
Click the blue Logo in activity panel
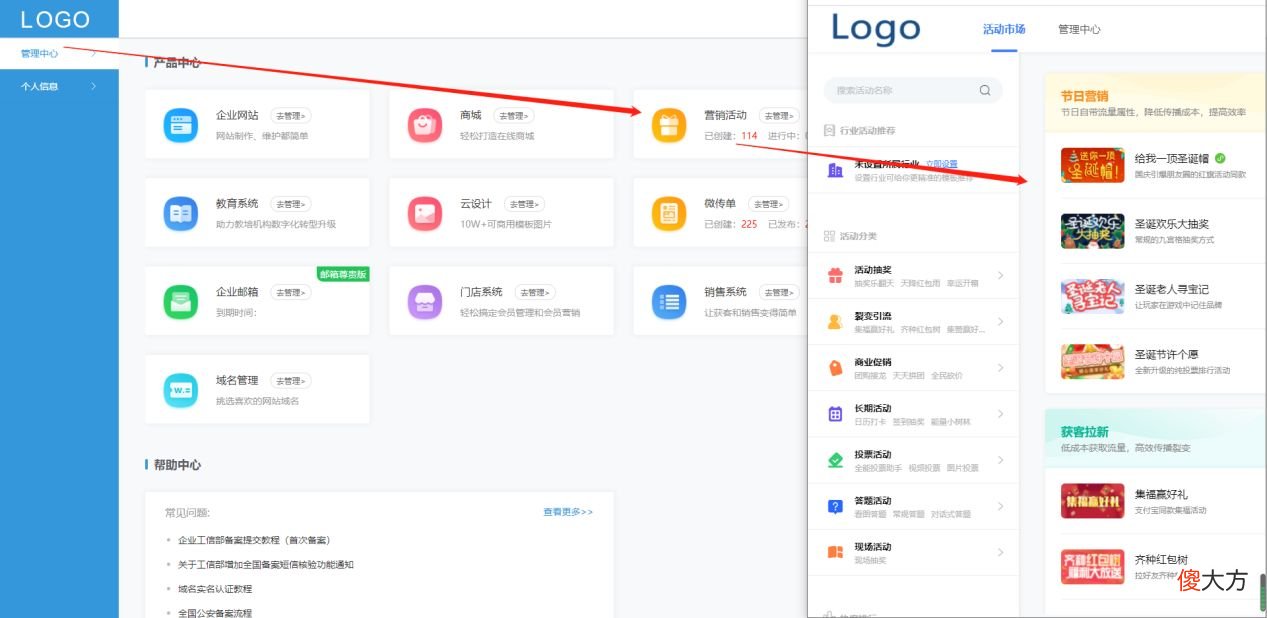[876, 29]
